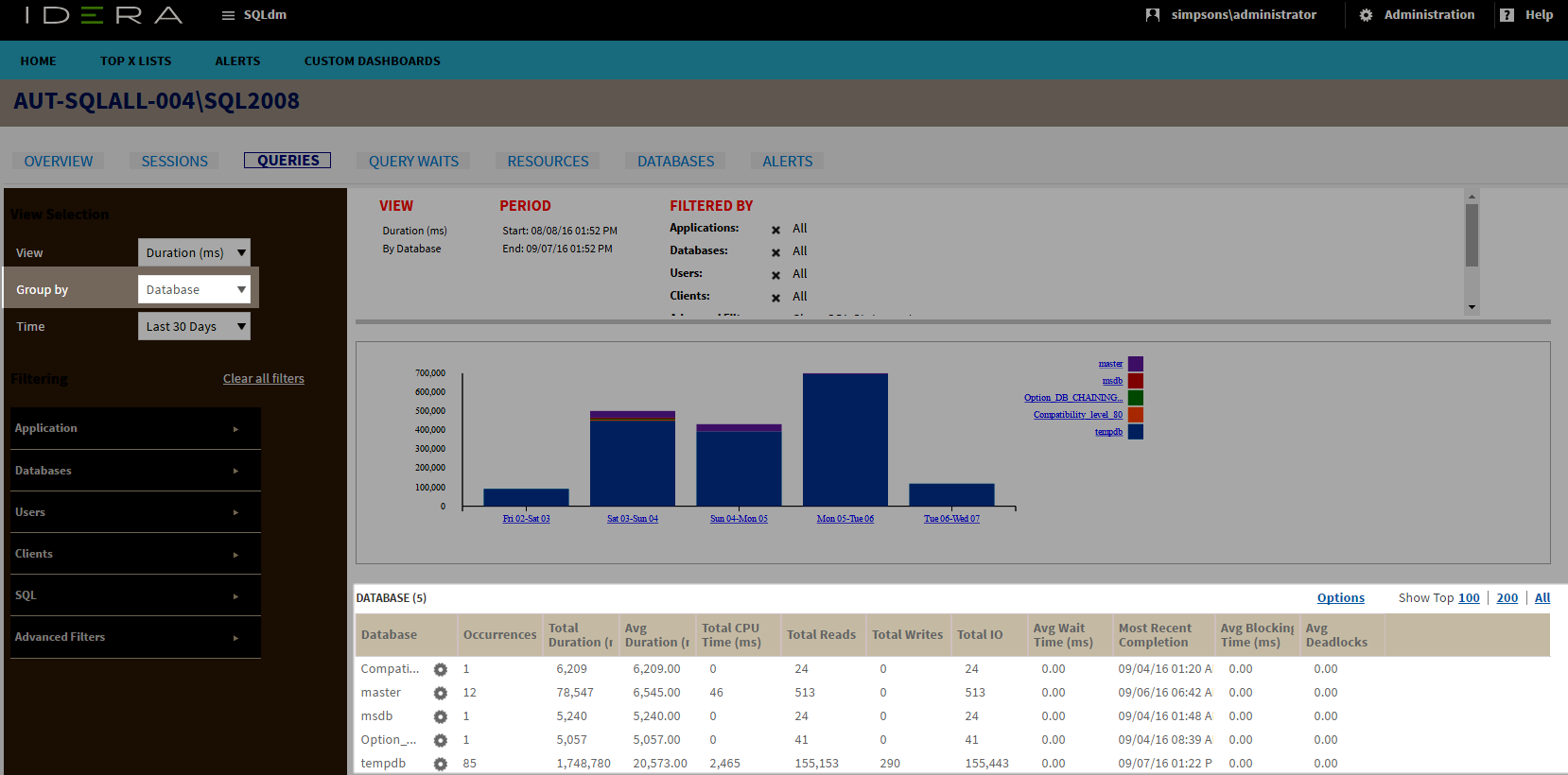Switch to the Query Waits tab
Image resolution: width=1568 pixels, height=775 pixels.
point(413,162)
